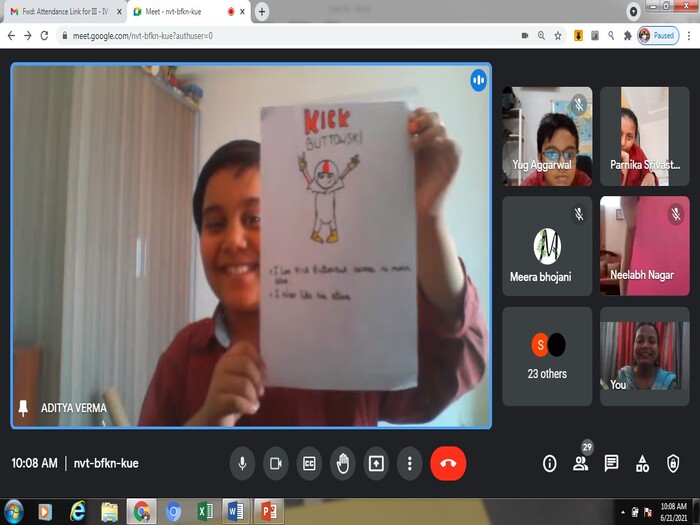
Task: Open Windows Start menu
Action: click(x=13, y=512)
